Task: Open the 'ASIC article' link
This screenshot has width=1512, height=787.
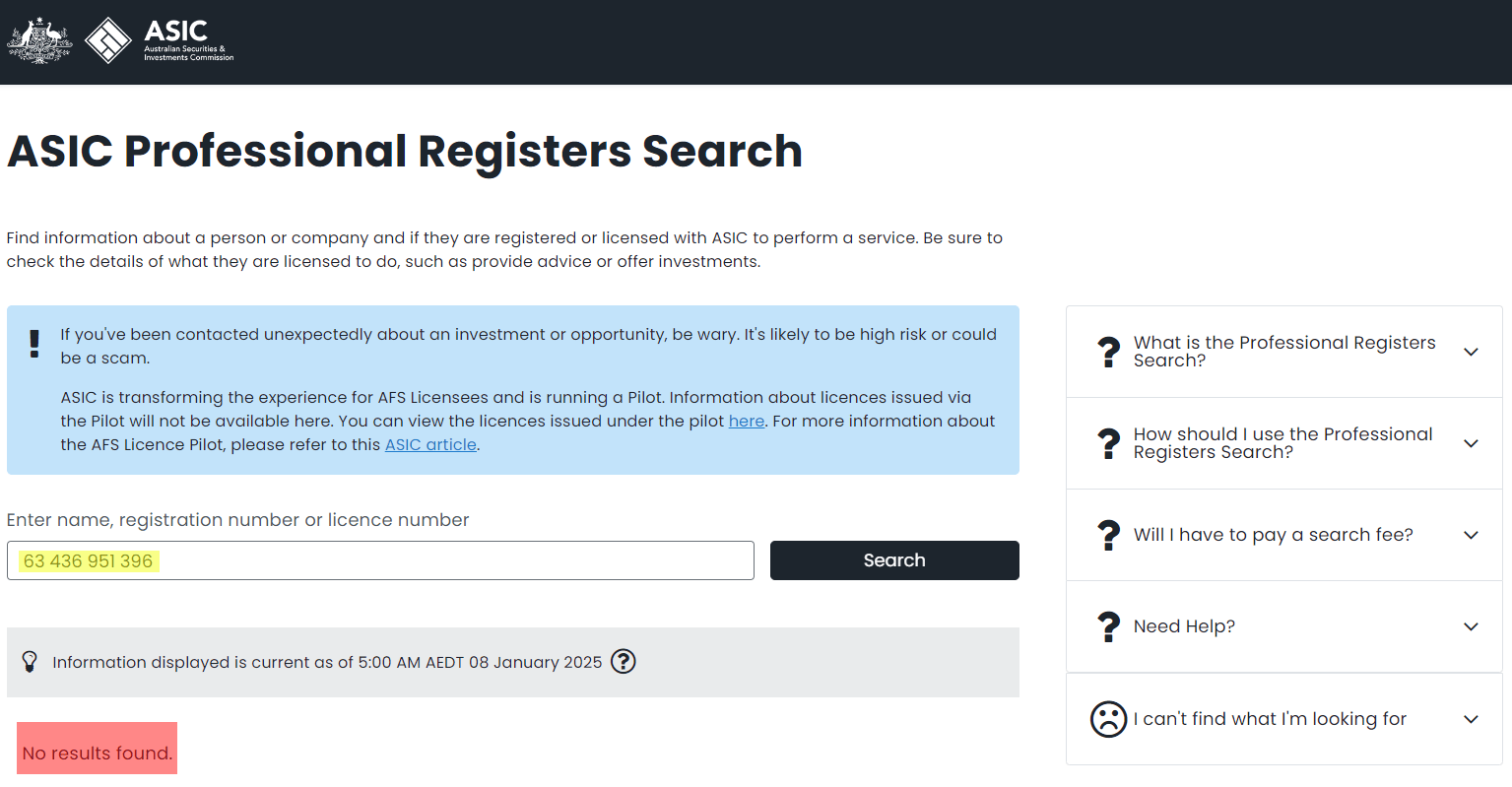Action: (430, 444)
